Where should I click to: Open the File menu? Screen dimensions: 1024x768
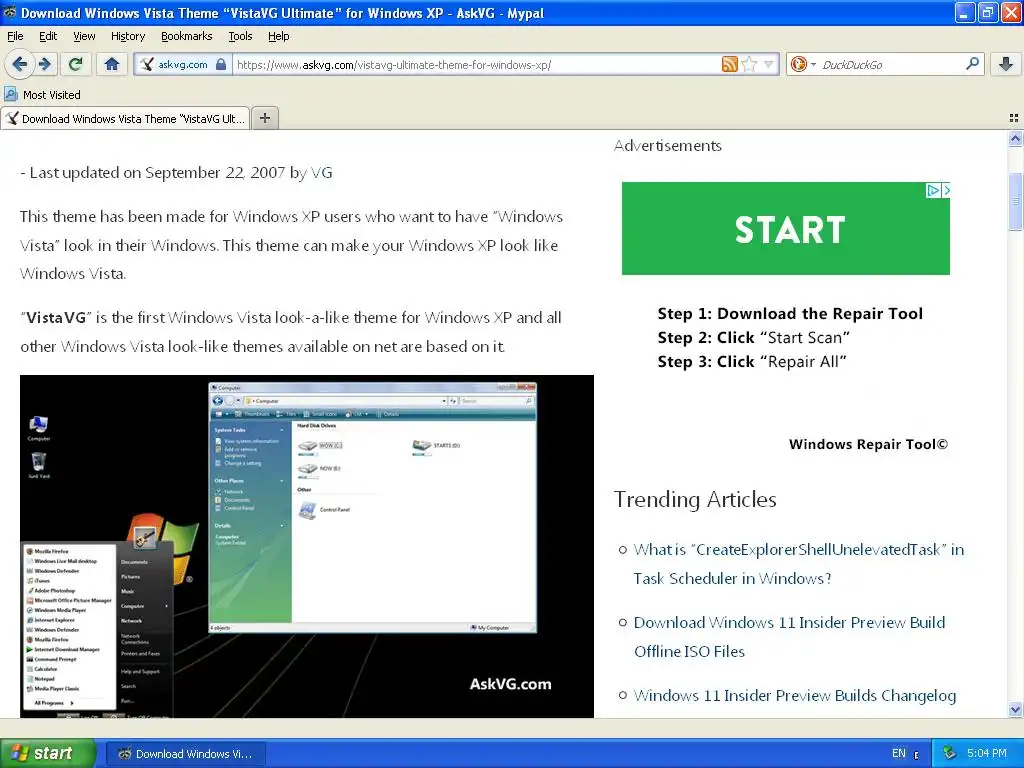(15, 36)
